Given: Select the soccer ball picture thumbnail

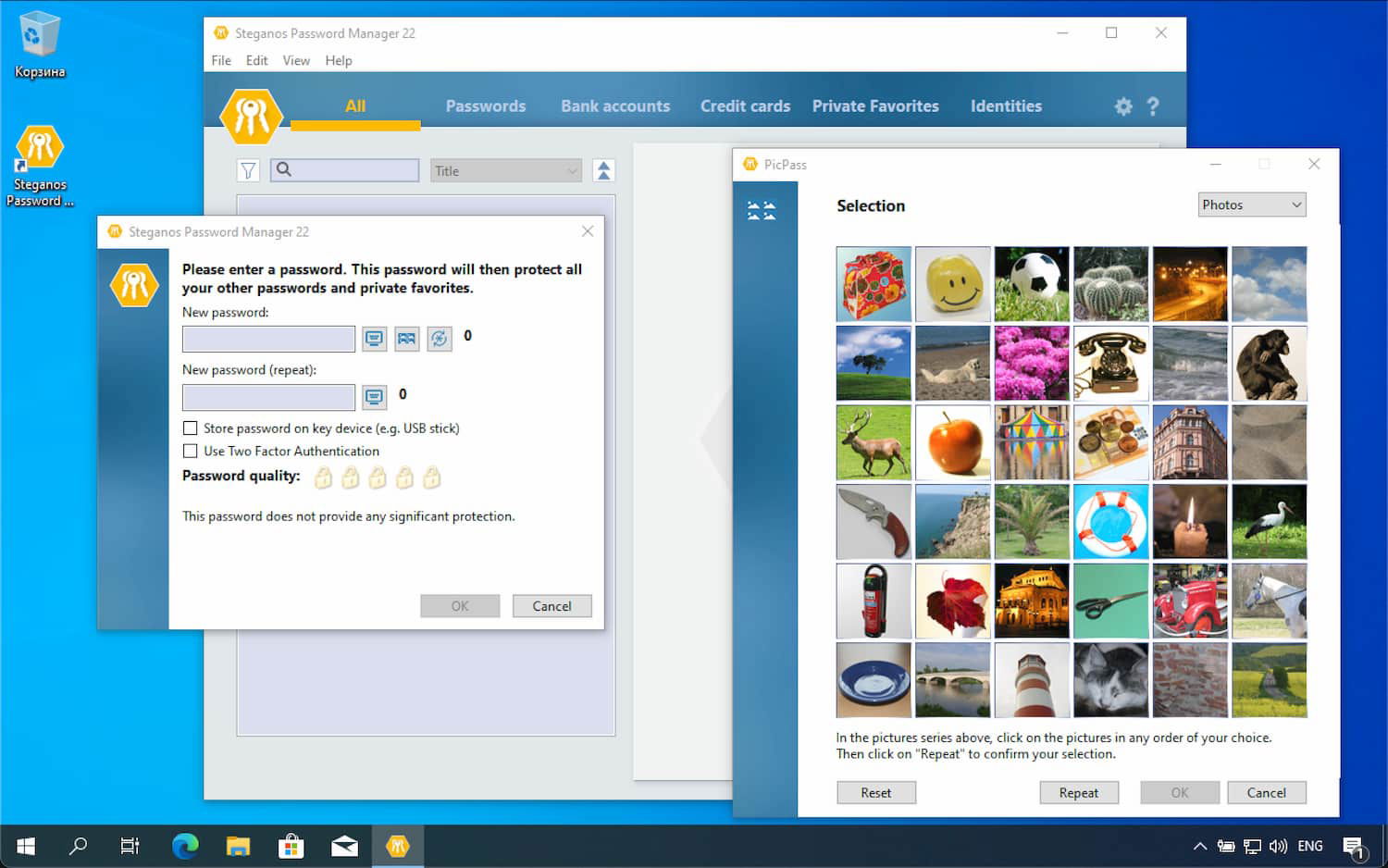Looking at the screenshot, I should point(1032,283).
